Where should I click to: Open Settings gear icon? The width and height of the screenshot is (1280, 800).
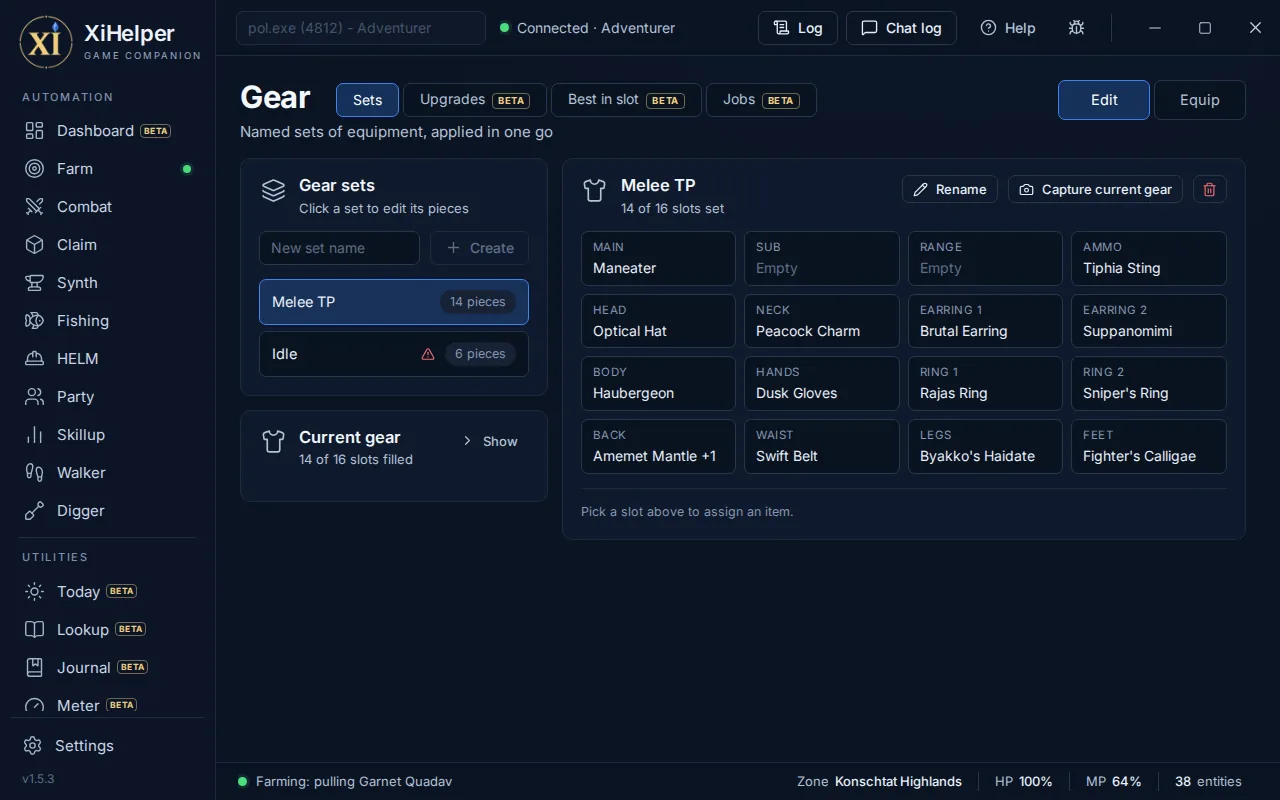33,746
